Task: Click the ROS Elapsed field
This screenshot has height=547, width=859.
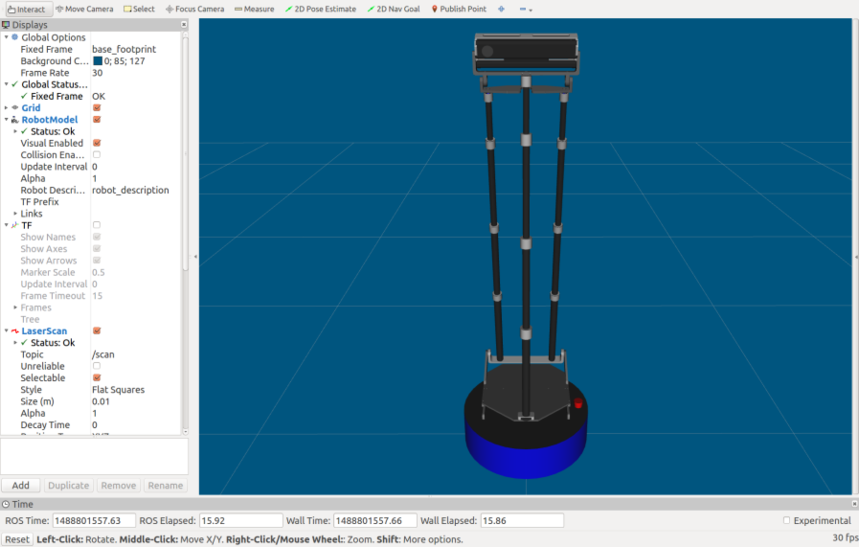Action: click(240, 521)
